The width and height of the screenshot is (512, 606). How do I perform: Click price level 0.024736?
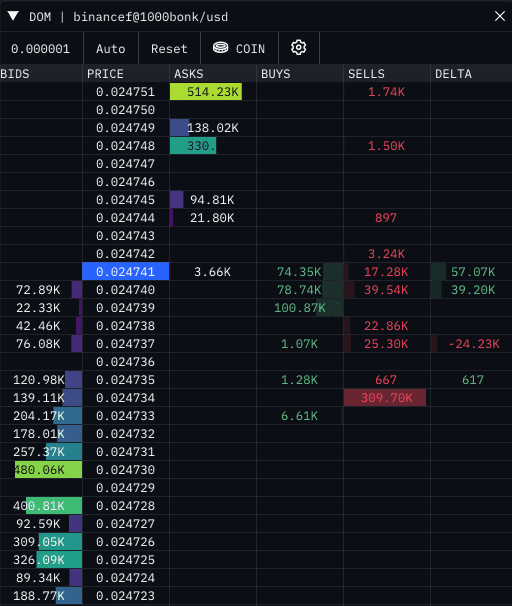(x=126, y=362)
